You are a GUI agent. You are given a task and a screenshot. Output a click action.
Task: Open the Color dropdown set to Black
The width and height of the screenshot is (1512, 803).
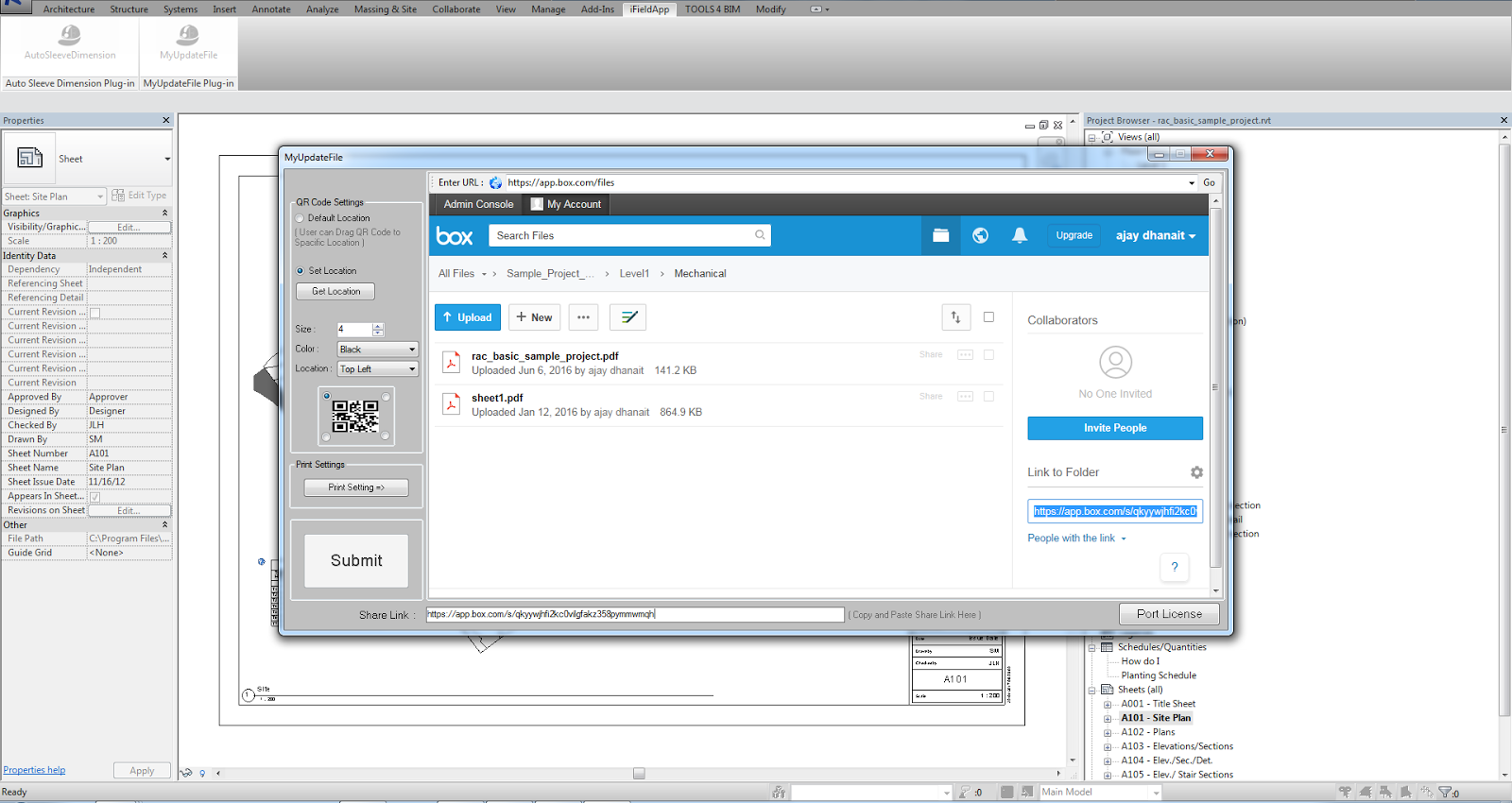[378, 350]
